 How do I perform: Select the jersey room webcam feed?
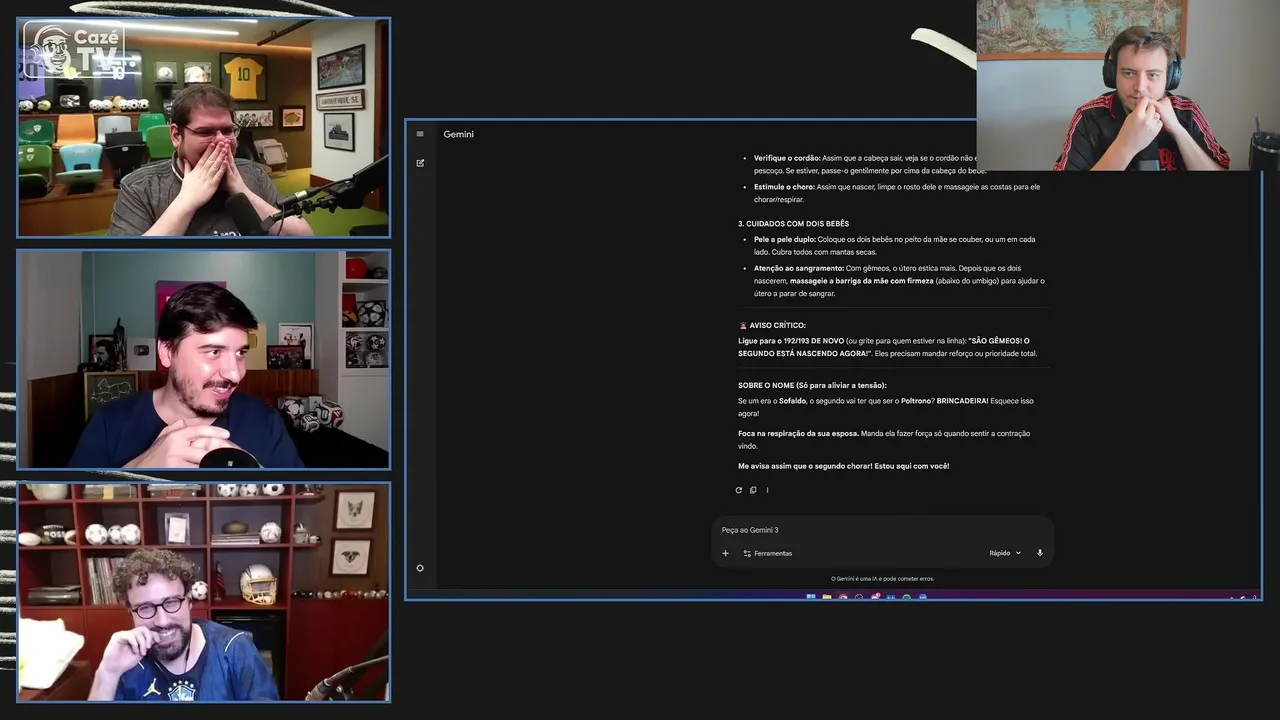click(x=203, y=128)
